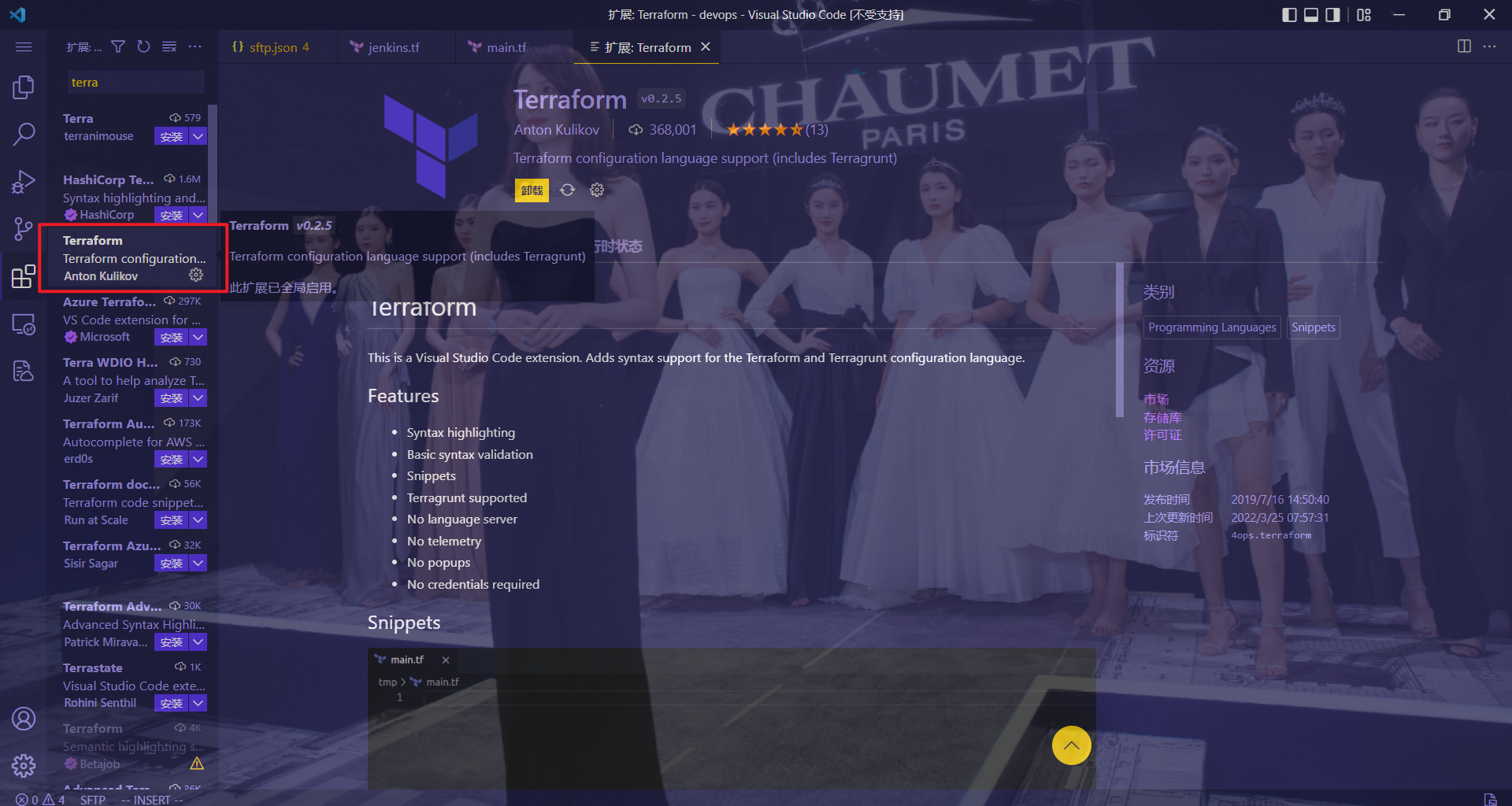Expand install options for Sisir Sagar extension

(x=198, y=564)
